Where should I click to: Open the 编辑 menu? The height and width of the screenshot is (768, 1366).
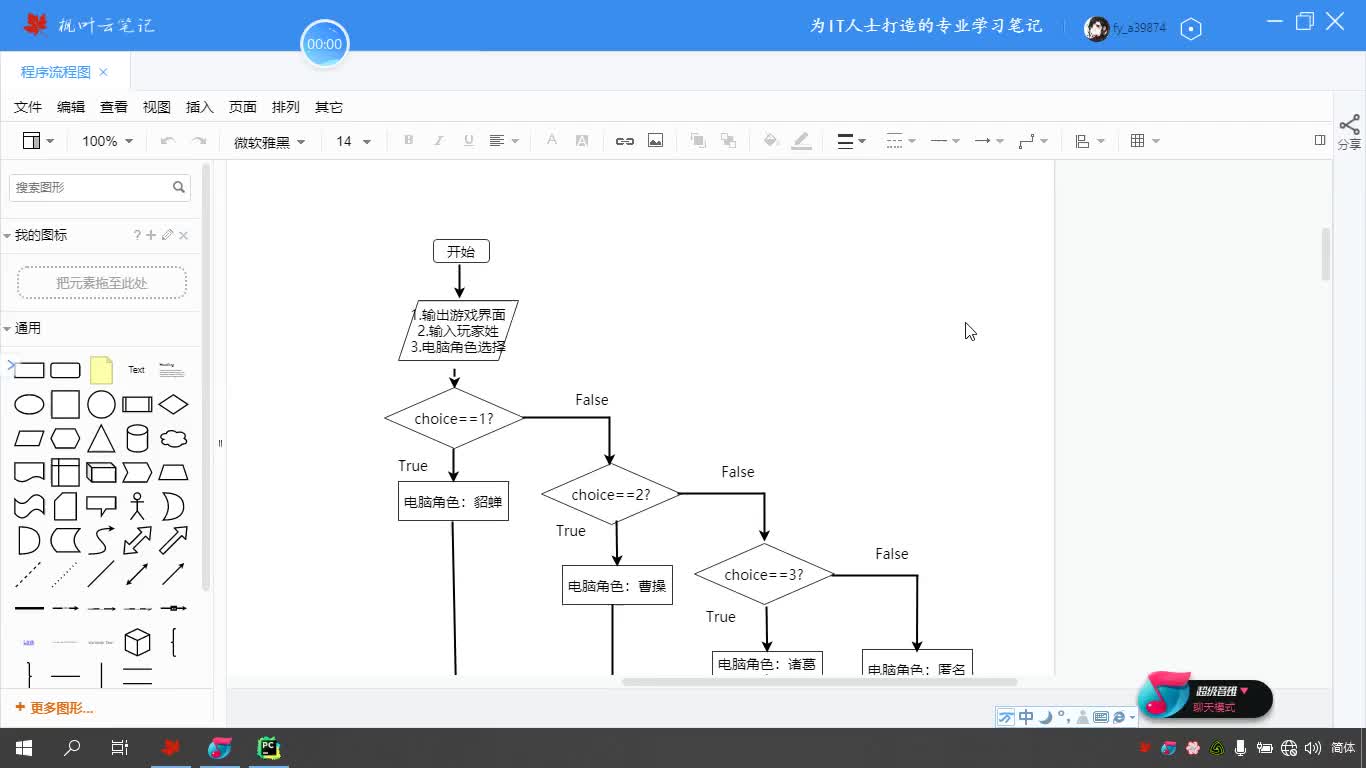(x=71, y=107)
